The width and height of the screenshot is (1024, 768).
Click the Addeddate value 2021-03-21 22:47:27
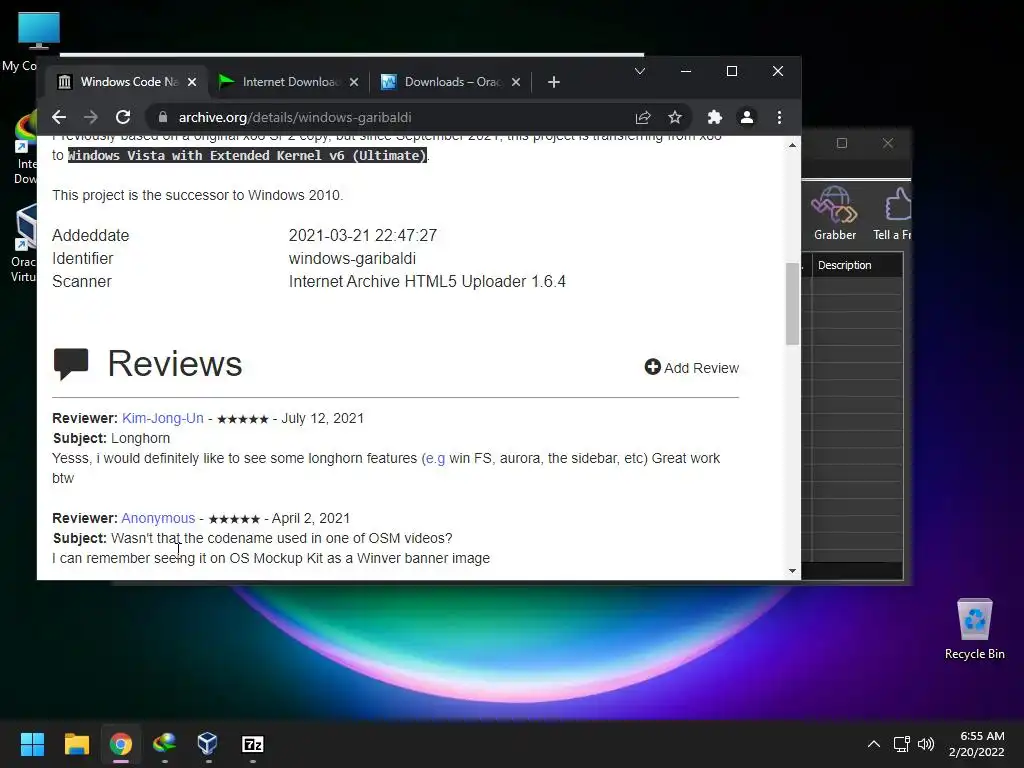[362, 235]
